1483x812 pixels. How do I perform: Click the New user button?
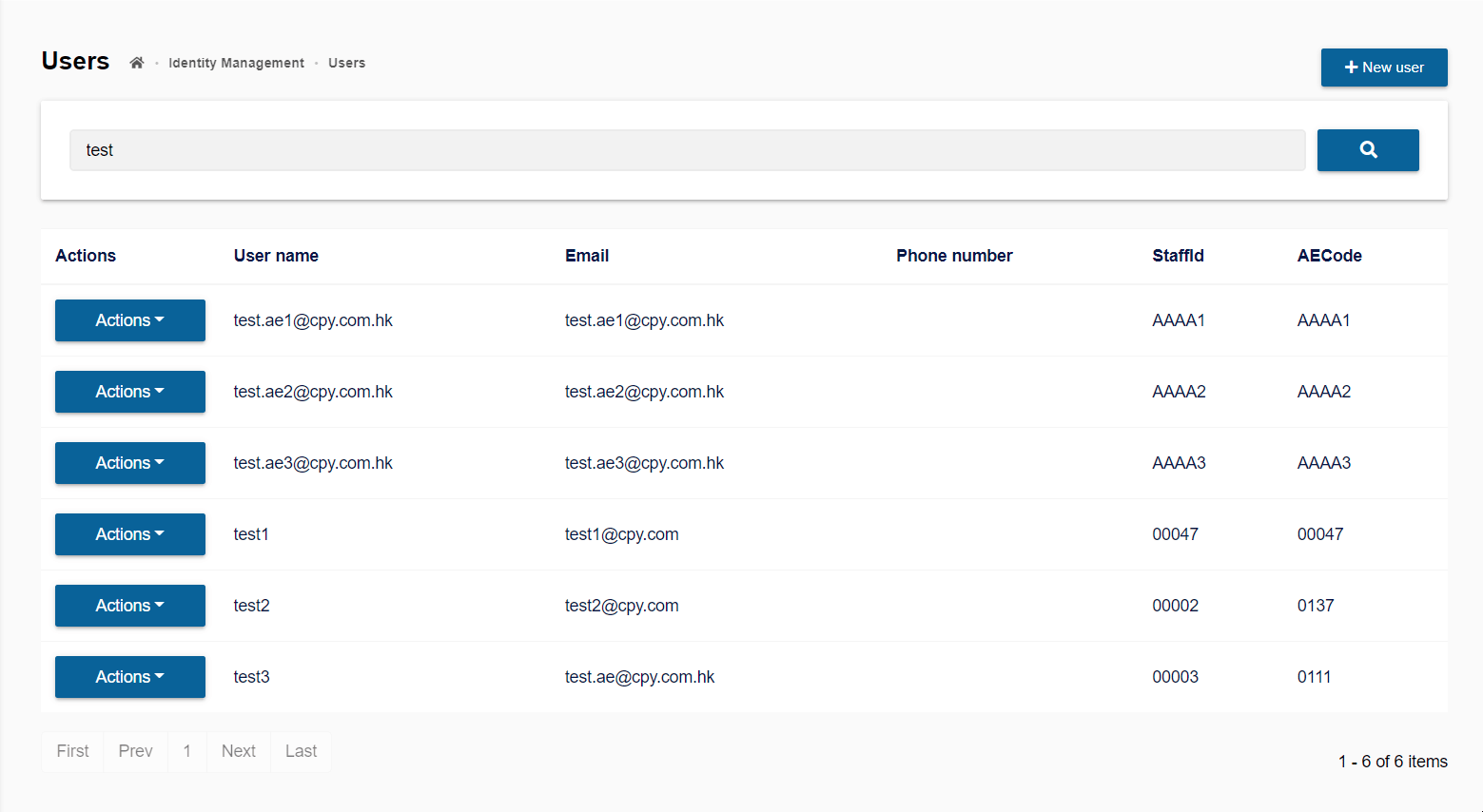1383,68
